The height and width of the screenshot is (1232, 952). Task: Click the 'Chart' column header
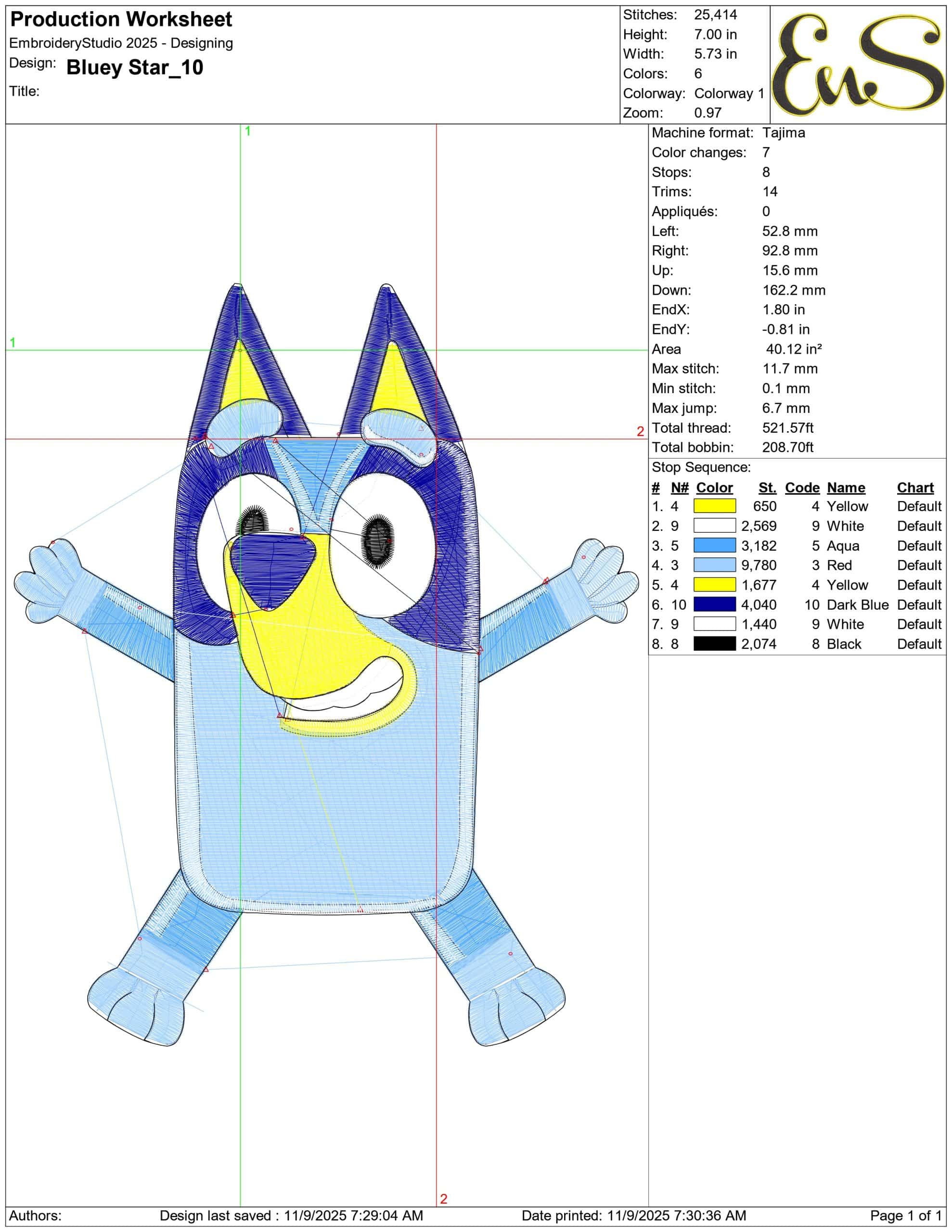tap(915, 488)
